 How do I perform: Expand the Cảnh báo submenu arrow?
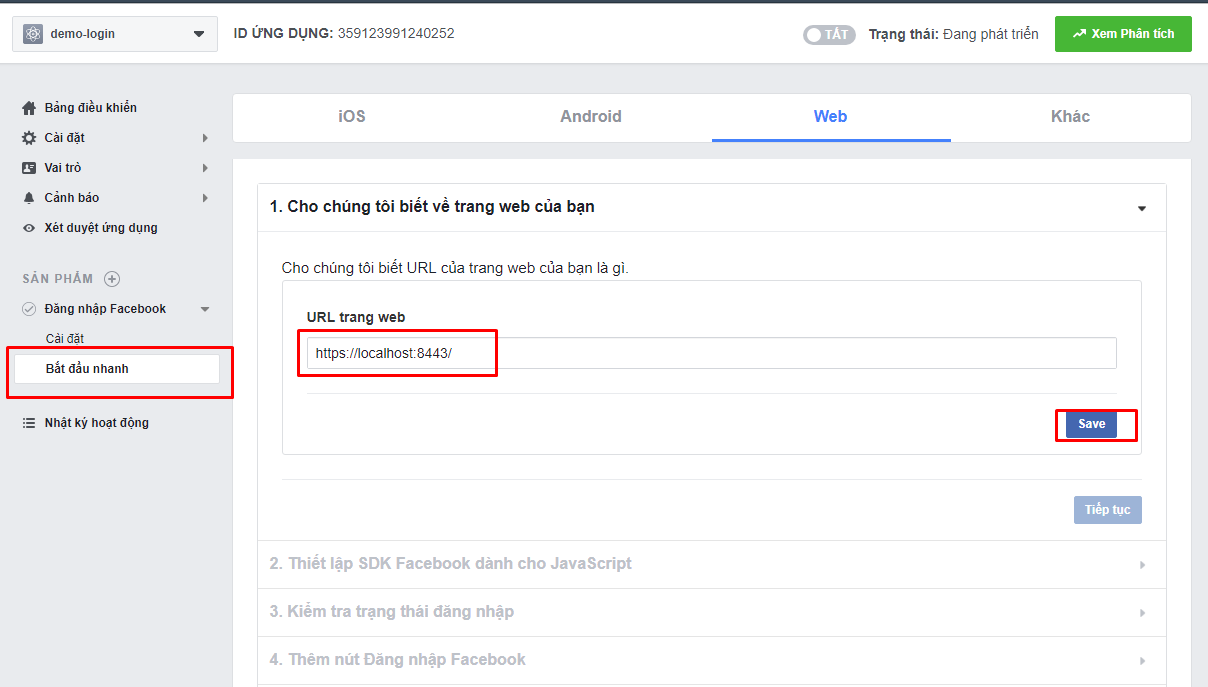(205, 198)
